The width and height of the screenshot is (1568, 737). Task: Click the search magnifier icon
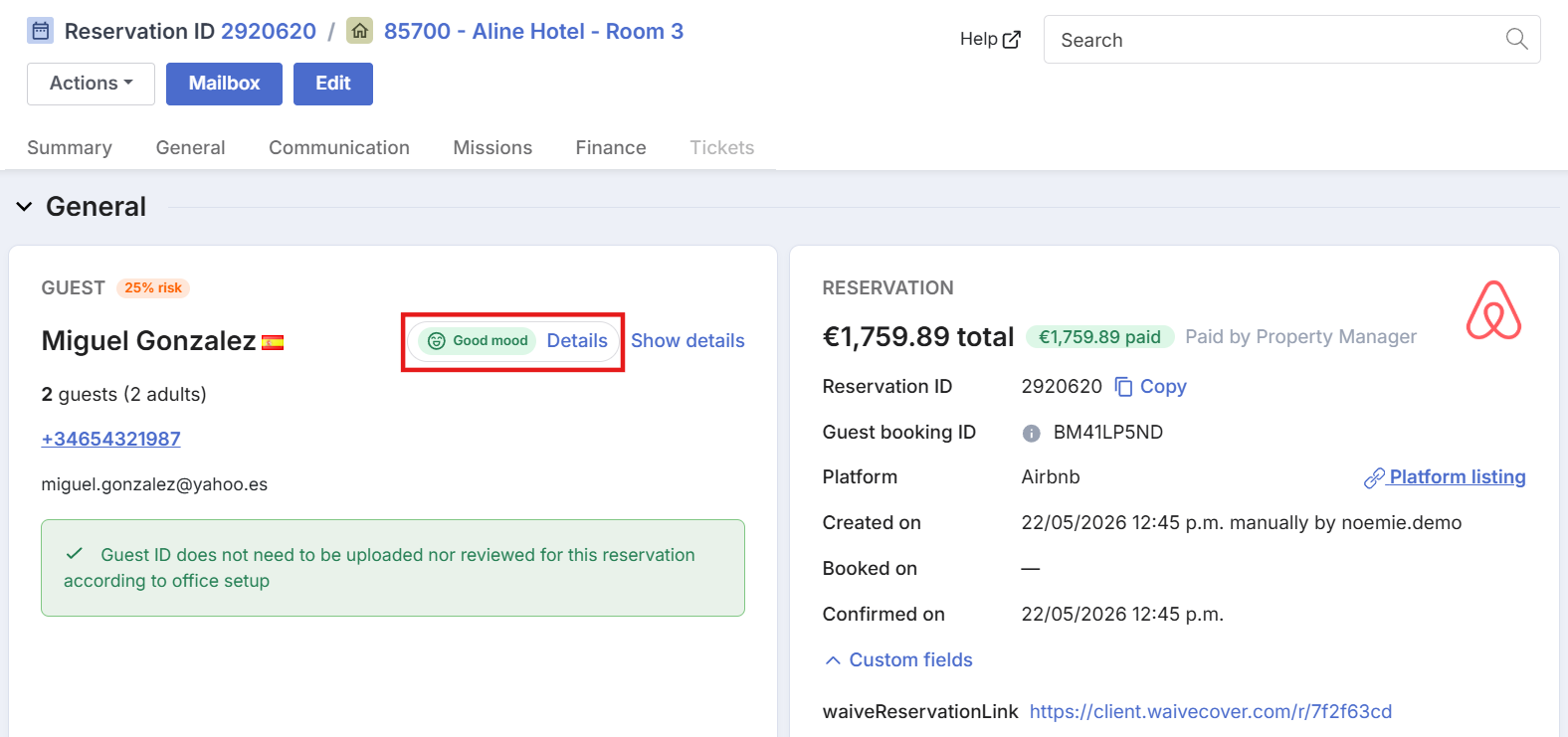[1516, 39]
